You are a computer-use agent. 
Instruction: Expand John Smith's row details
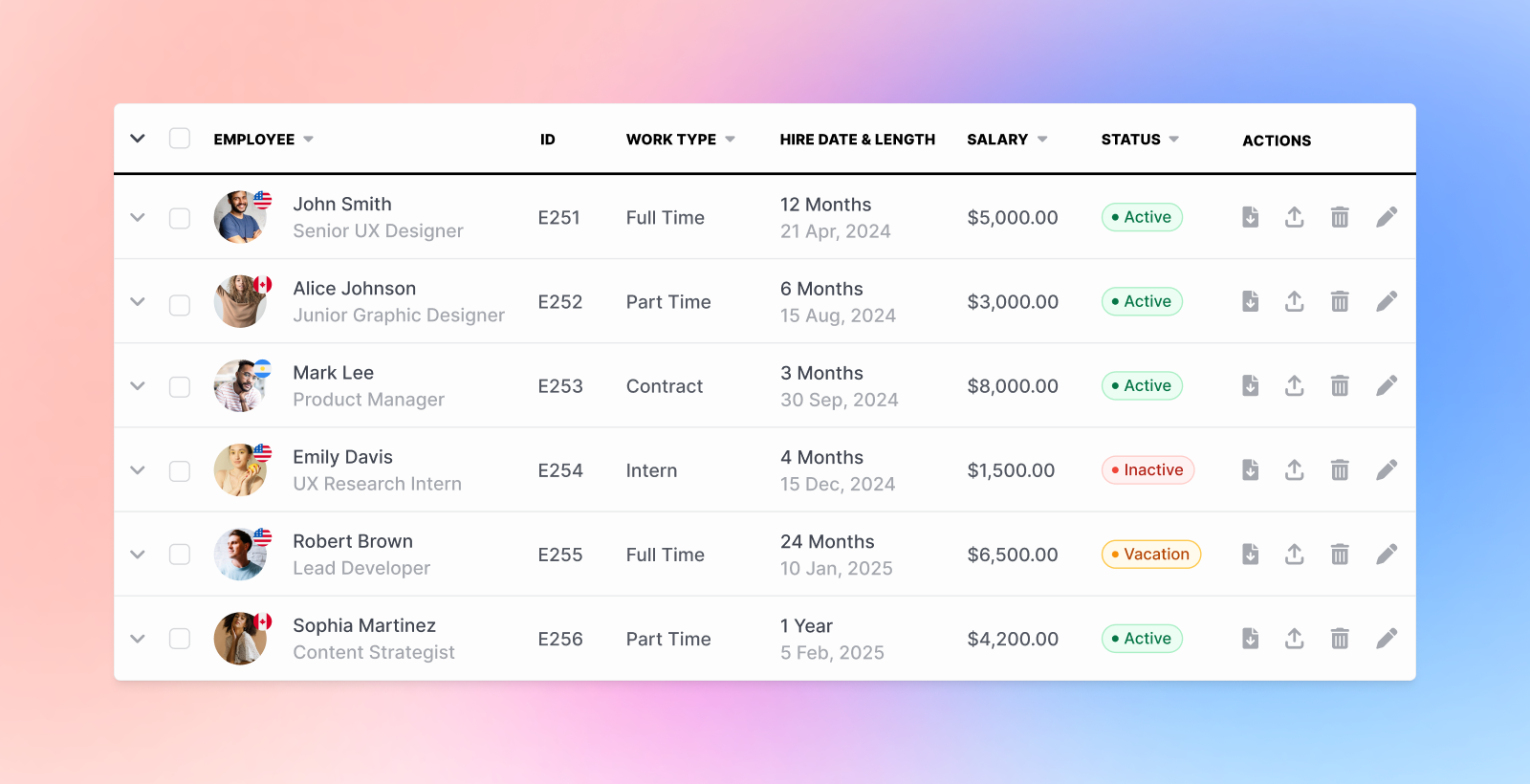137,217
